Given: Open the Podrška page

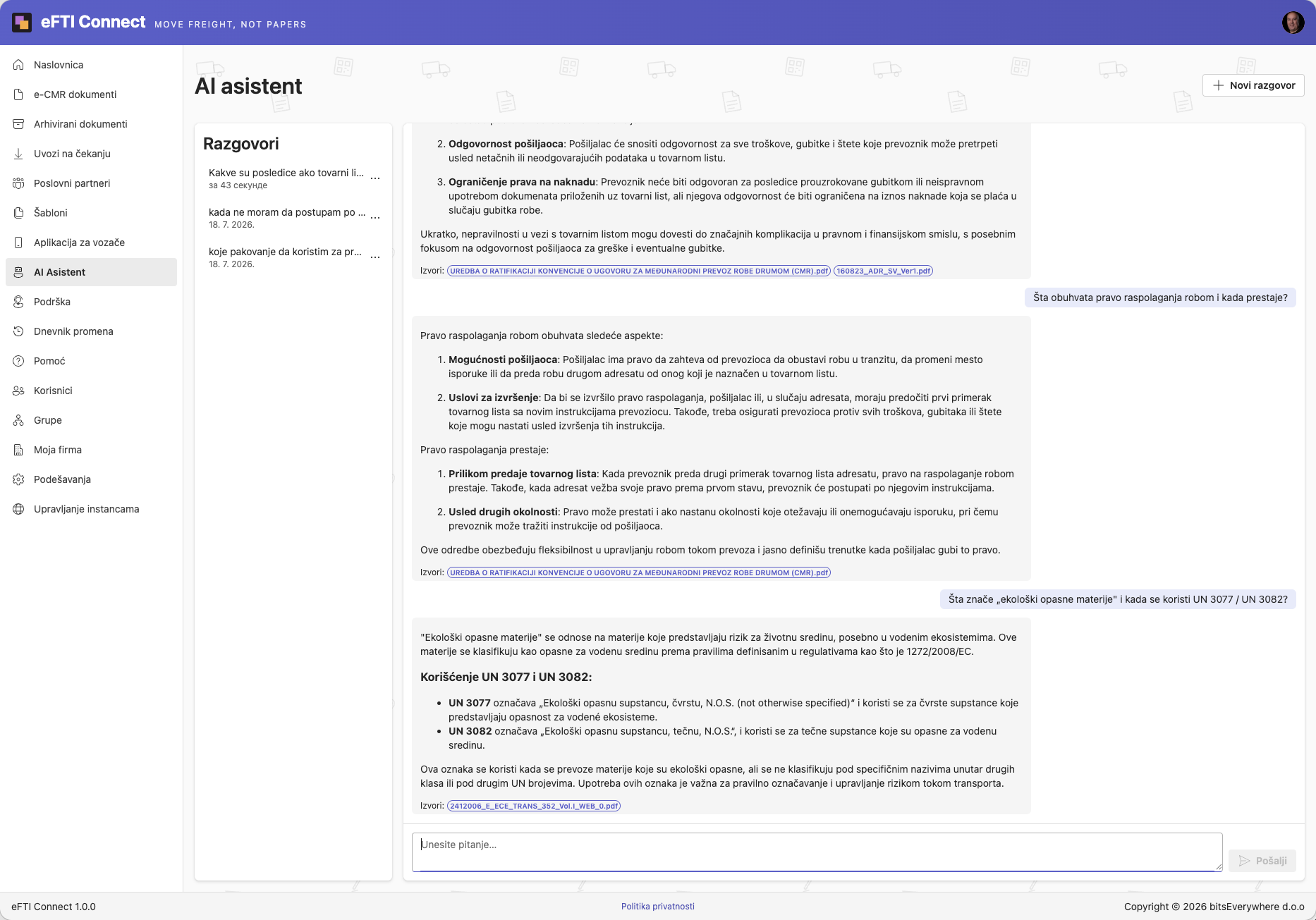Looking at the screenshot, I should [x=91, y=302].
